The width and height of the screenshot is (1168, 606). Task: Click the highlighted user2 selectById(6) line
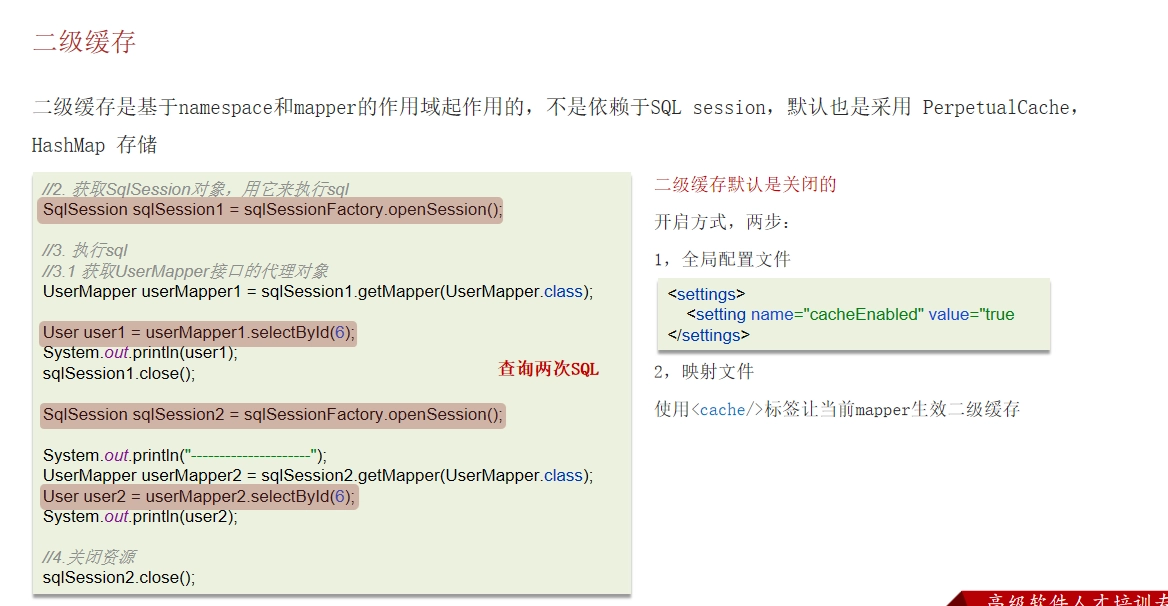[x=199, y=497]
